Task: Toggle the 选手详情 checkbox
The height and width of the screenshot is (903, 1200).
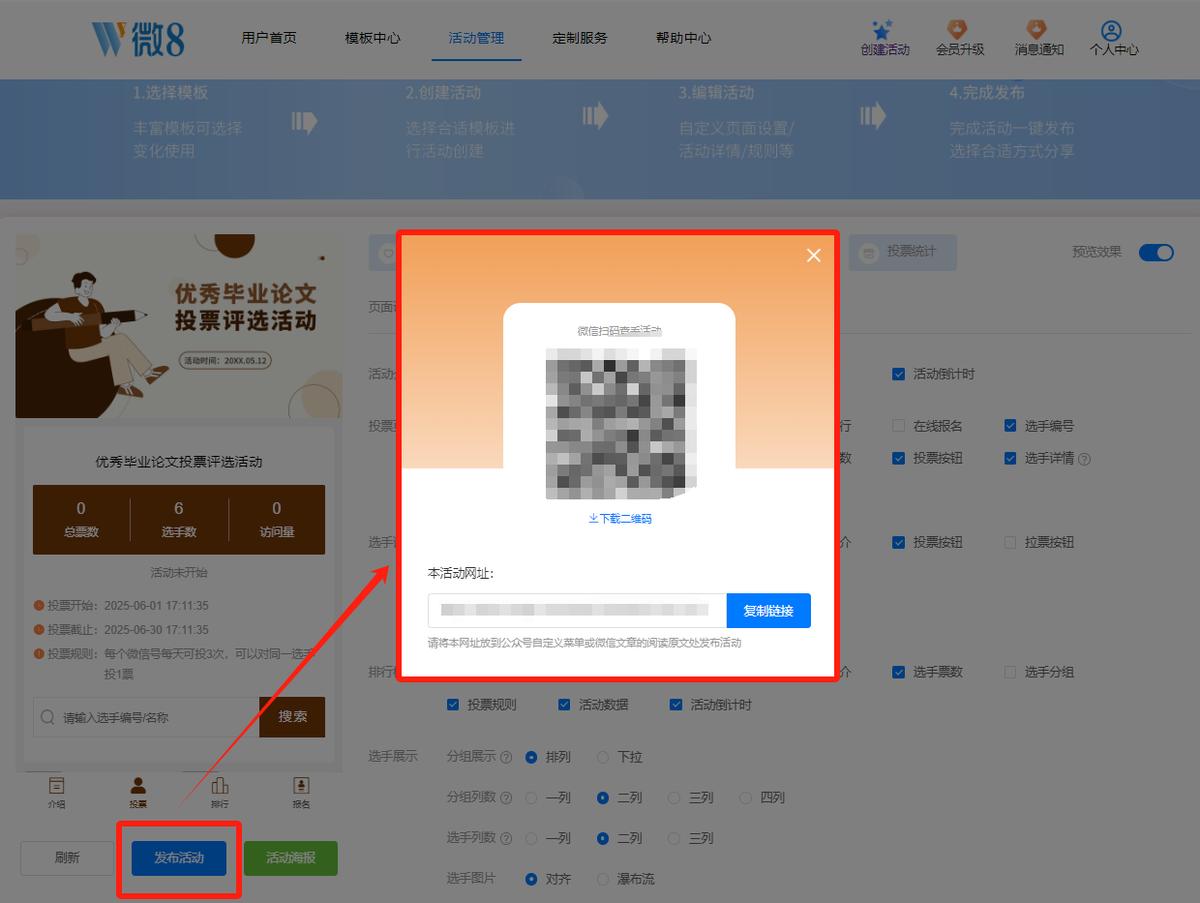Action: pyautogui.click(x=1011, y=459)
